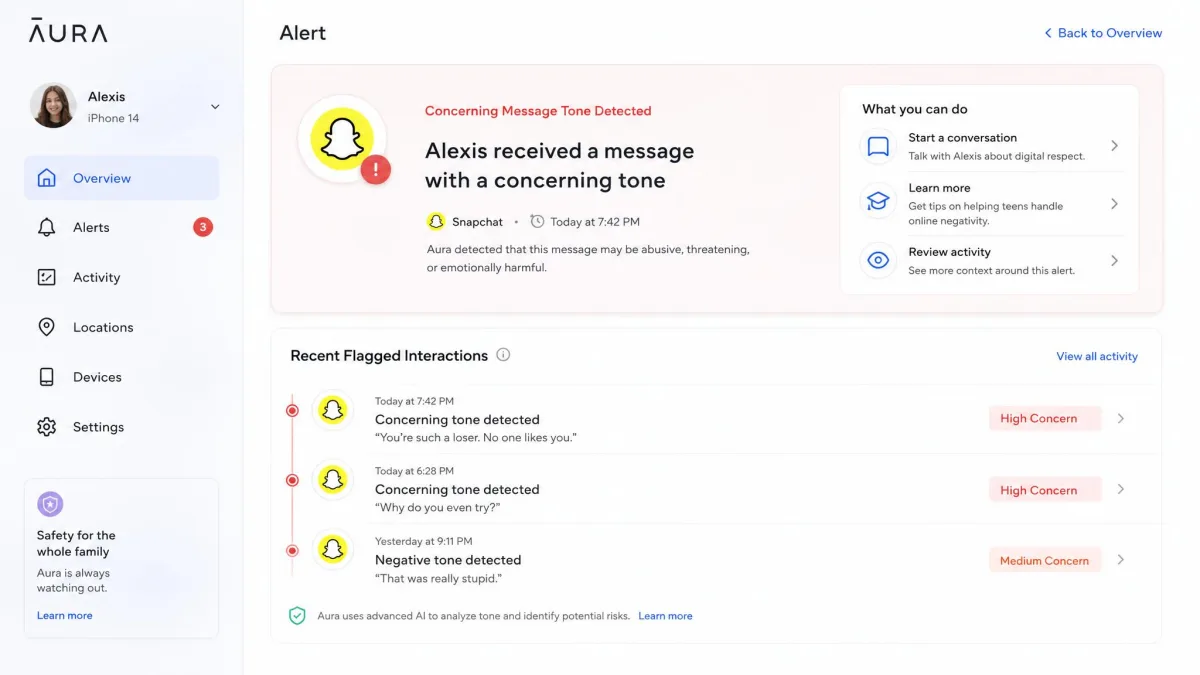1200x675 pixels.
Task: Open the Activity menu item
Action: point(121,277)
